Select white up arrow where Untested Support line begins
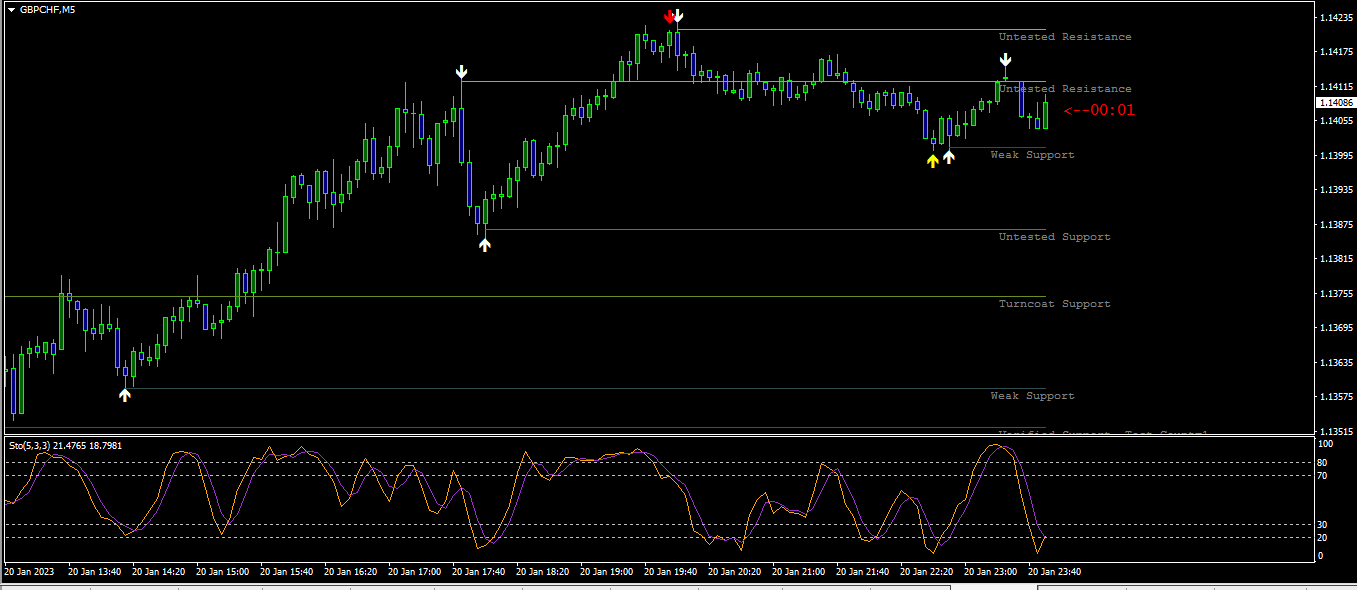Viewport: 1357px width, 590px height. point(485,244)
